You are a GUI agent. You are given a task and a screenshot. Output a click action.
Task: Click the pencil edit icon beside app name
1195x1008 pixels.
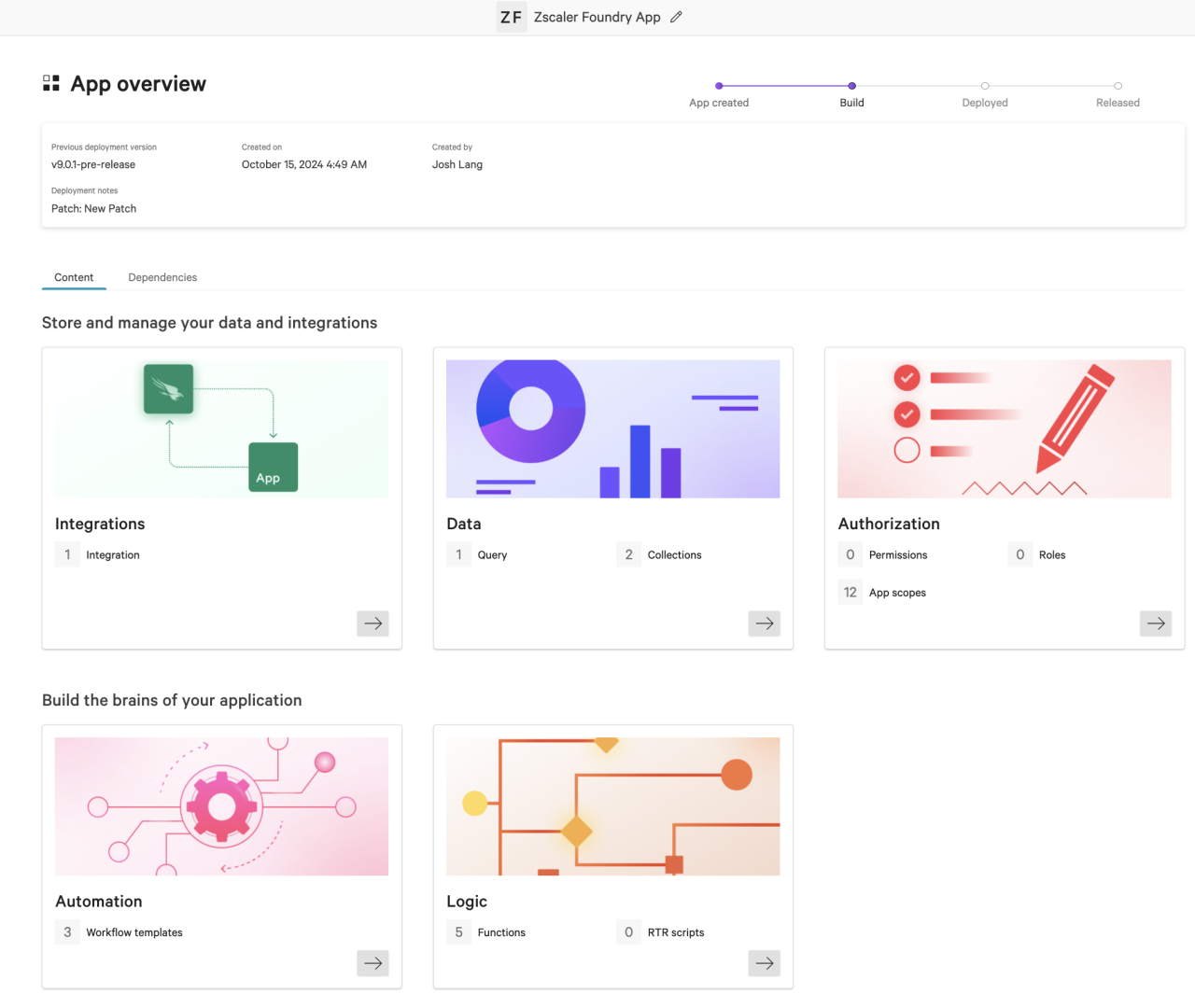676,17
